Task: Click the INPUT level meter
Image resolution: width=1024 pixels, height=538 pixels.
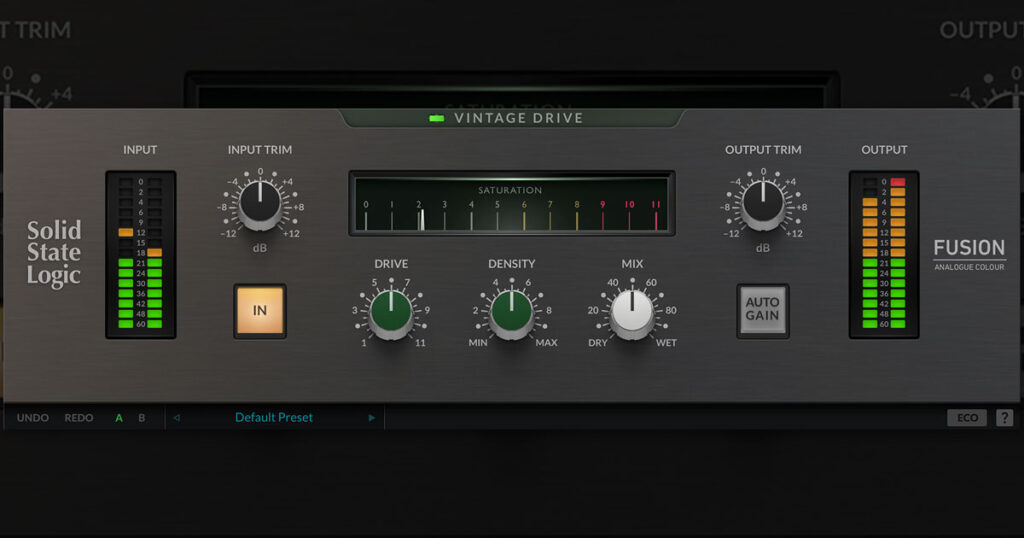Action: click(x=140, y=255)
